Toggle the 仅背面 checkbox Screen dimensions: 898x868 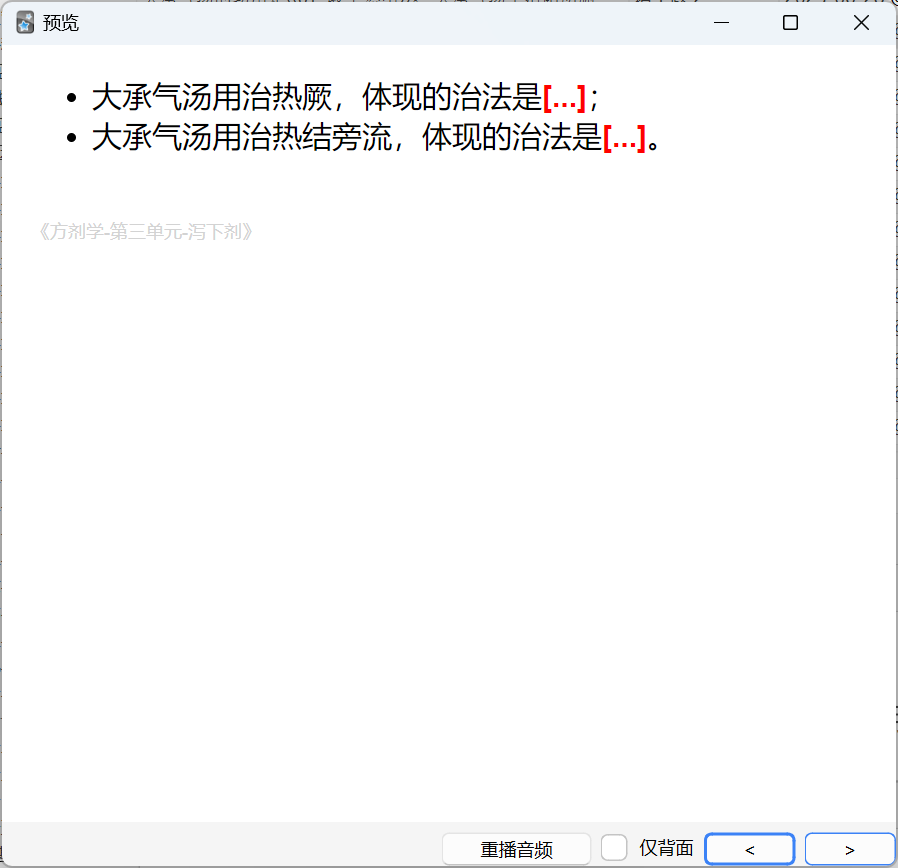pos(614,848)
